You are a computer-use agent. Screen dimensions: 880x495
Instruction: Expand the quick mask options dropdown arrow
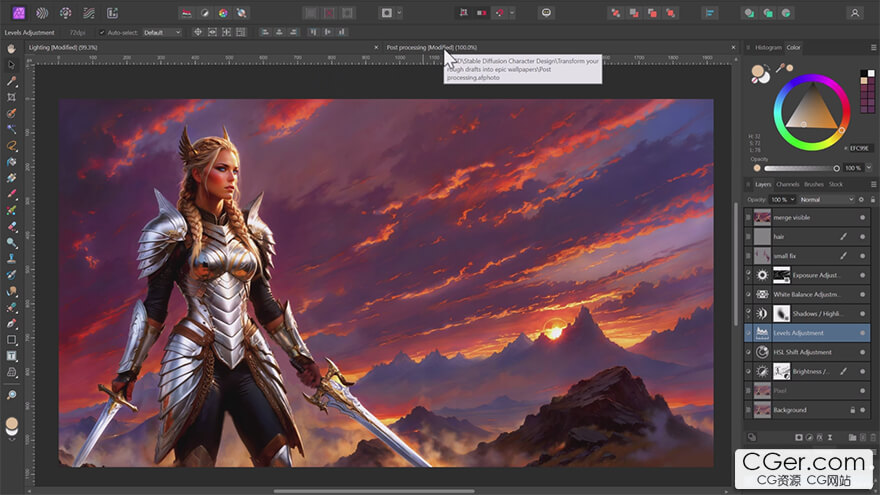(x=399, y=13)
